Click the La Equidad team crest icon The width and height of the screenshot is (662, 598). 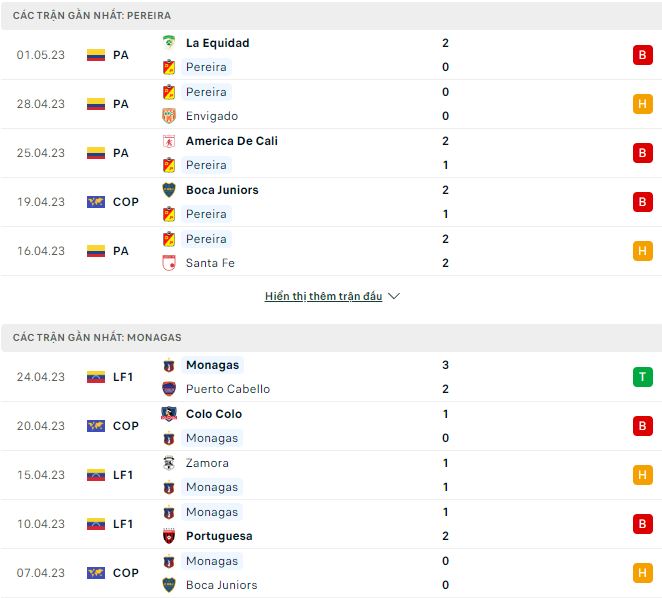(168, 43)
